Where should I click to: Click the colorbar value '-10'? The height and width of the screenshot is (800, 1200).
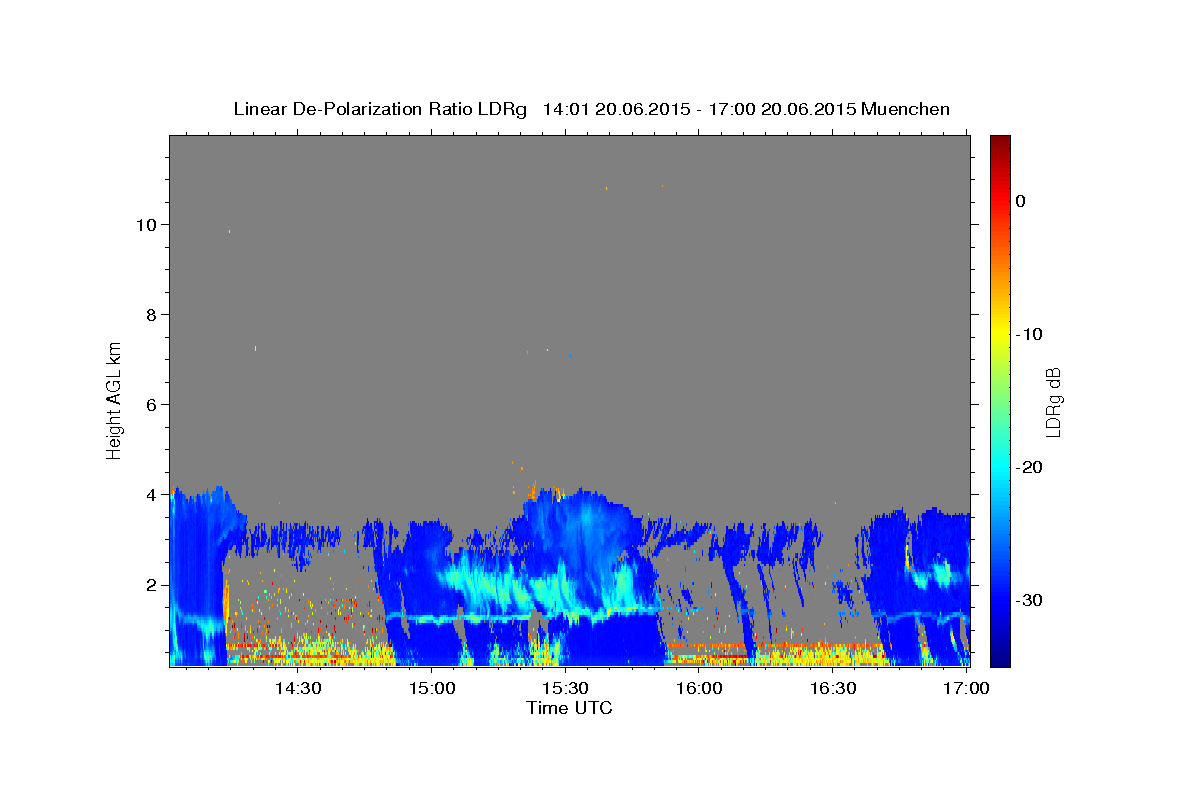click(1030, 334)
